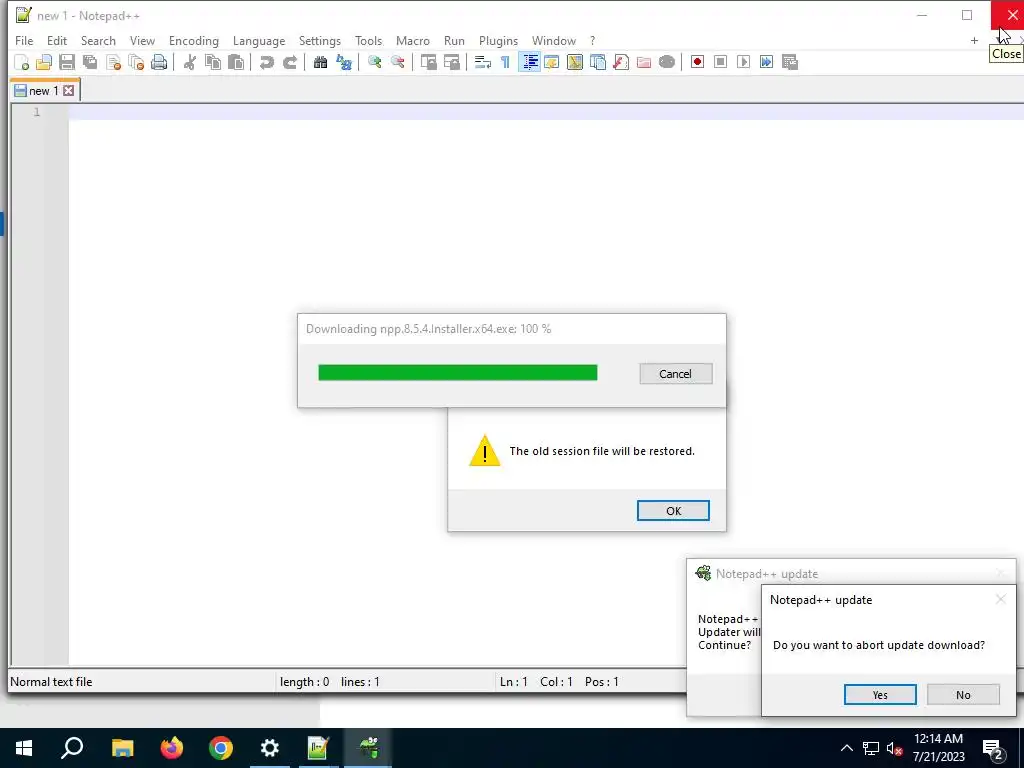
Task: Click the + add tab button
Action: [974, 40]
